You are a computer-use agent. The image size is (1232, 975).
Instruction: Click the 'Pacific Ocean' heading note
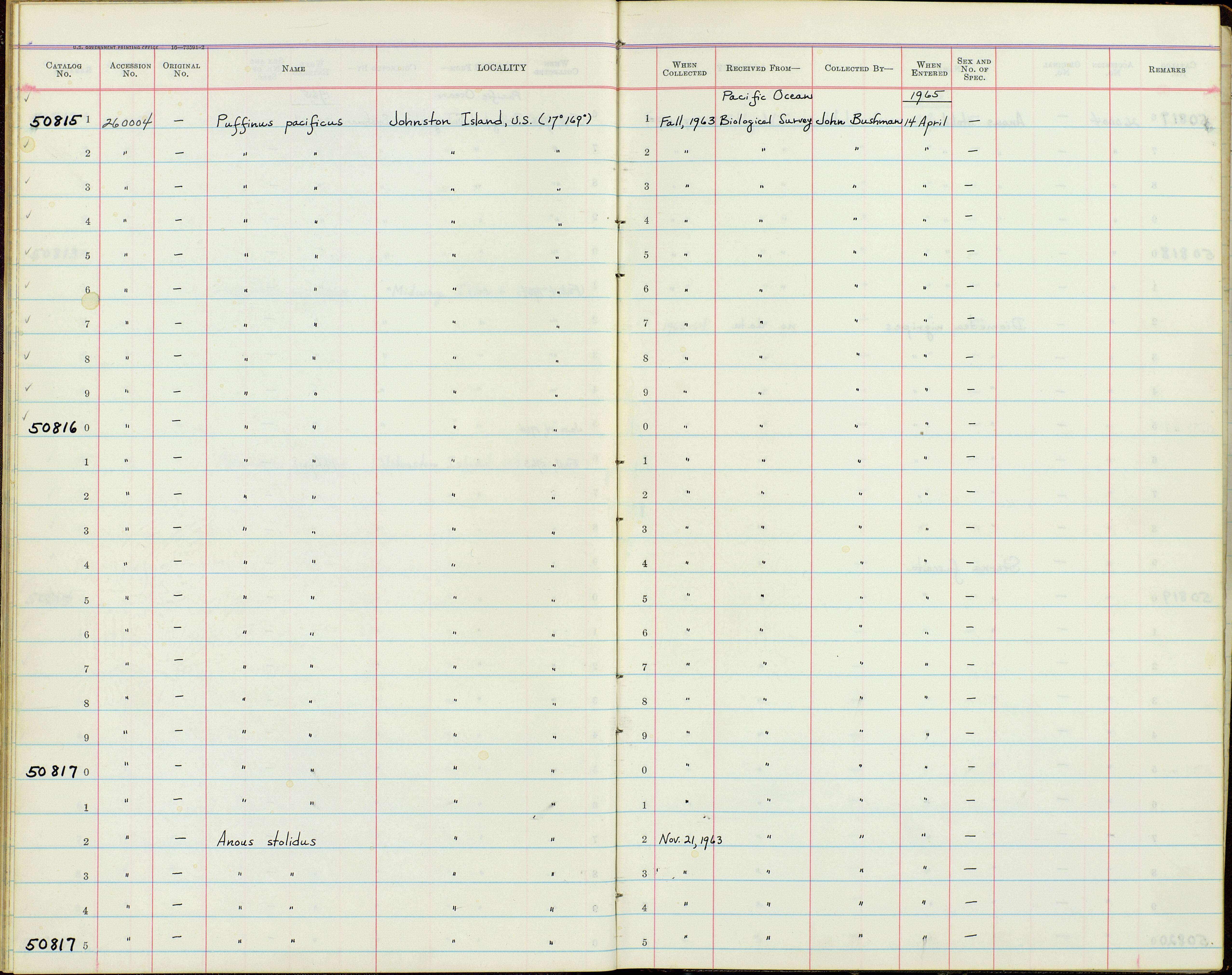tap(767, 96)
